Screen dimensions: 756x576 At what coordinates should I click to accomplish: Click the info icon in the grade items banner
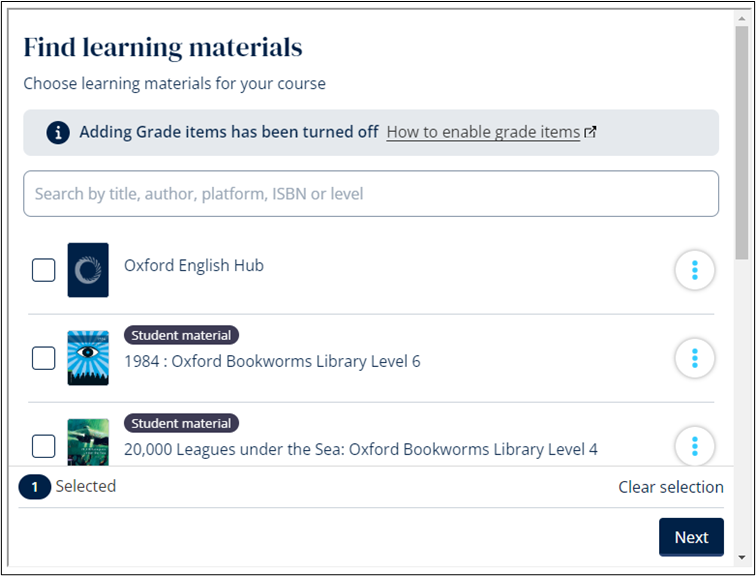point(58,133)
